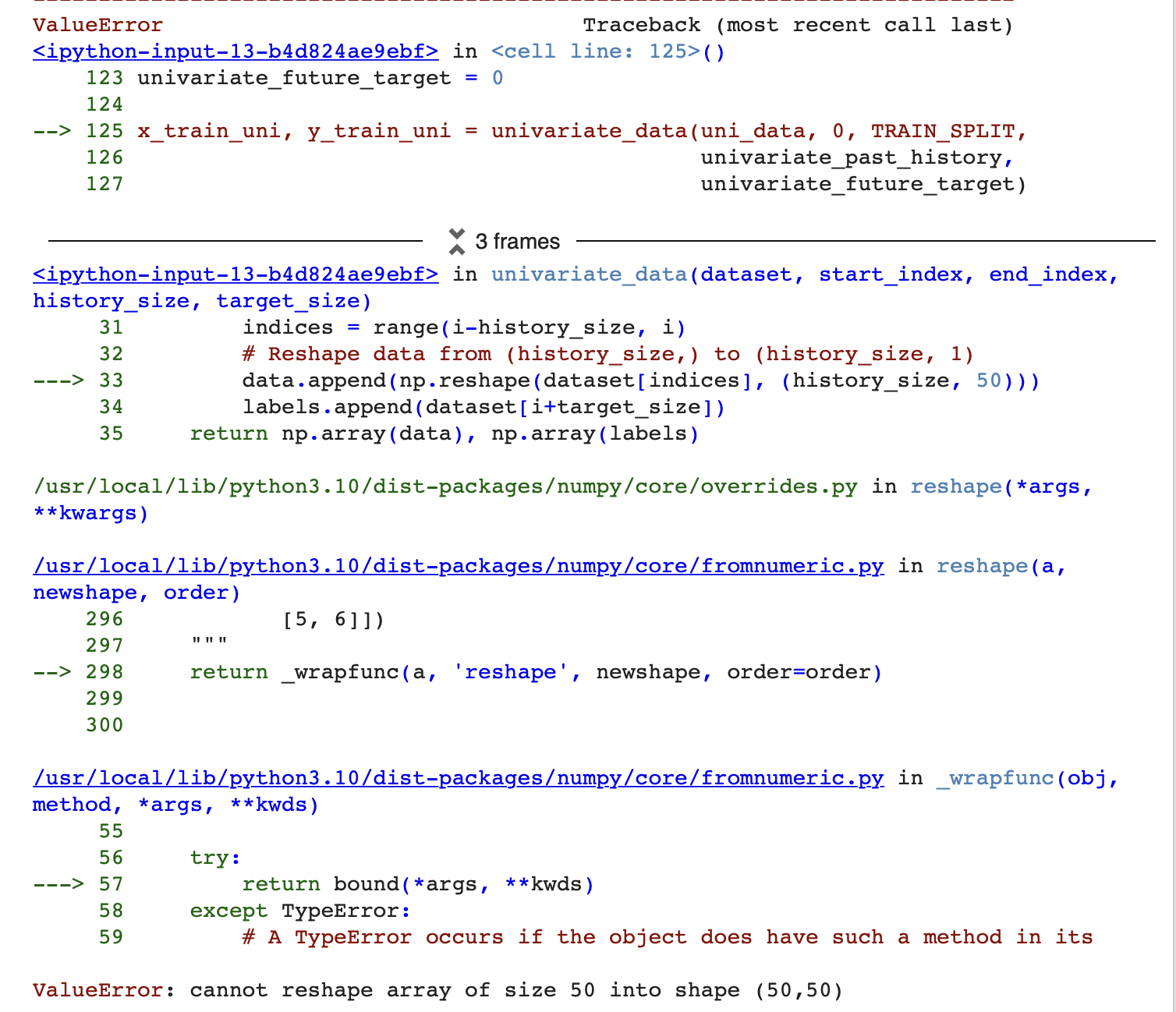Click the '**kwargs)' text
Screen dimensions: 1176x1012
(x=90, y=513)
